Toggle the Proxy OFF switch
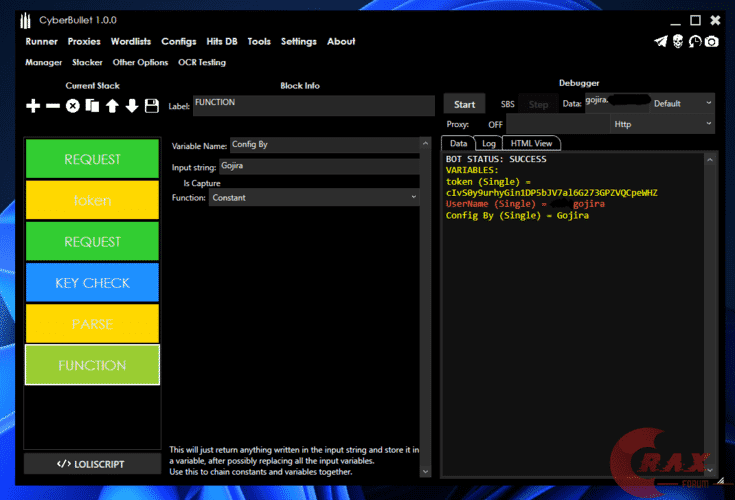This screenshot has width=735, height=500. pyautogui.click(x=495, y=124)
